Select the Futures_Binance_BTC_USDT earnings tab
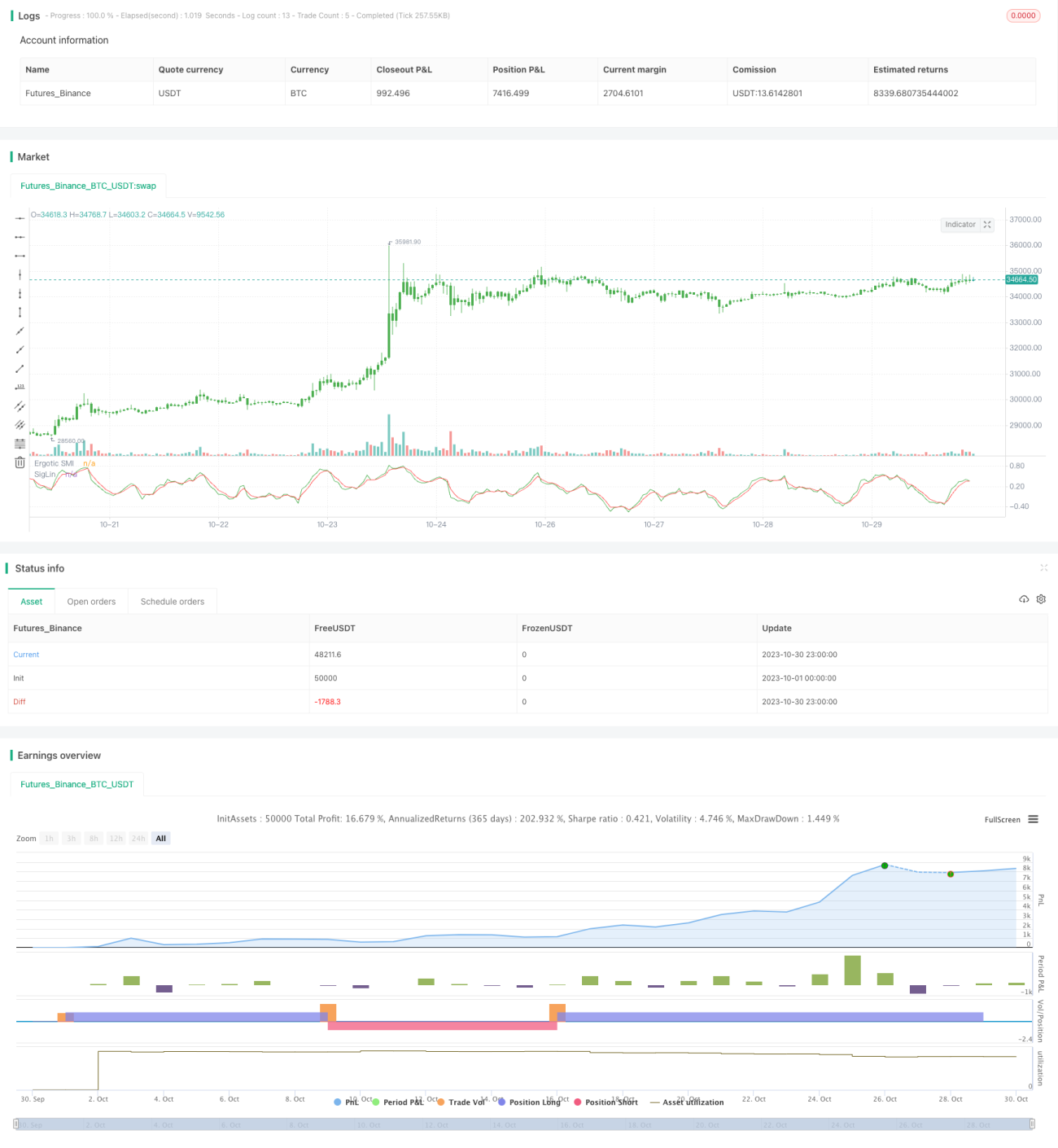Screen dimensions: 1058x1148 point(77,784)
